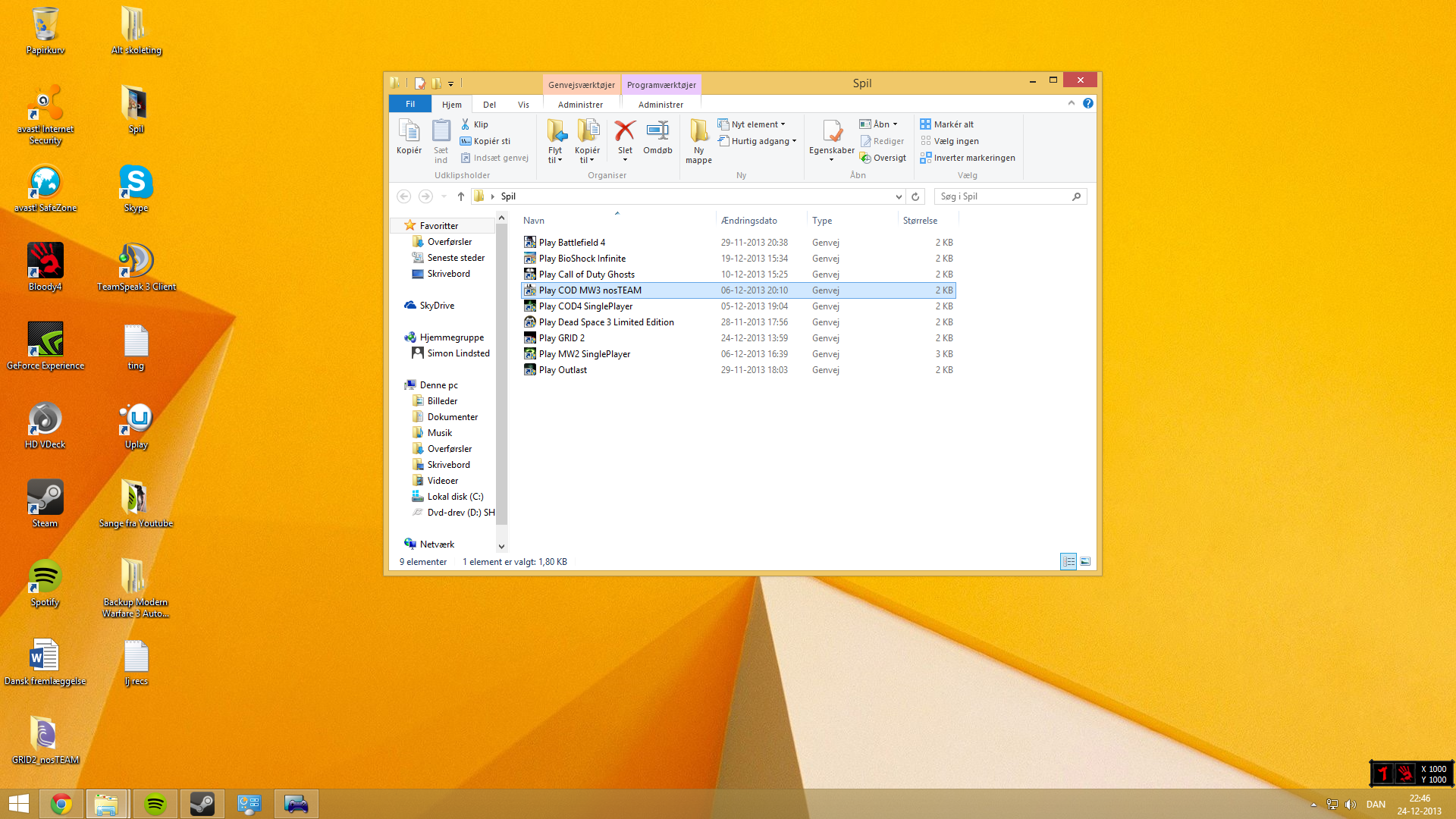Expand the address bar history dropdown
Image resolution: width=1456 pixels, height=819 pixels.
coord(899,196)
